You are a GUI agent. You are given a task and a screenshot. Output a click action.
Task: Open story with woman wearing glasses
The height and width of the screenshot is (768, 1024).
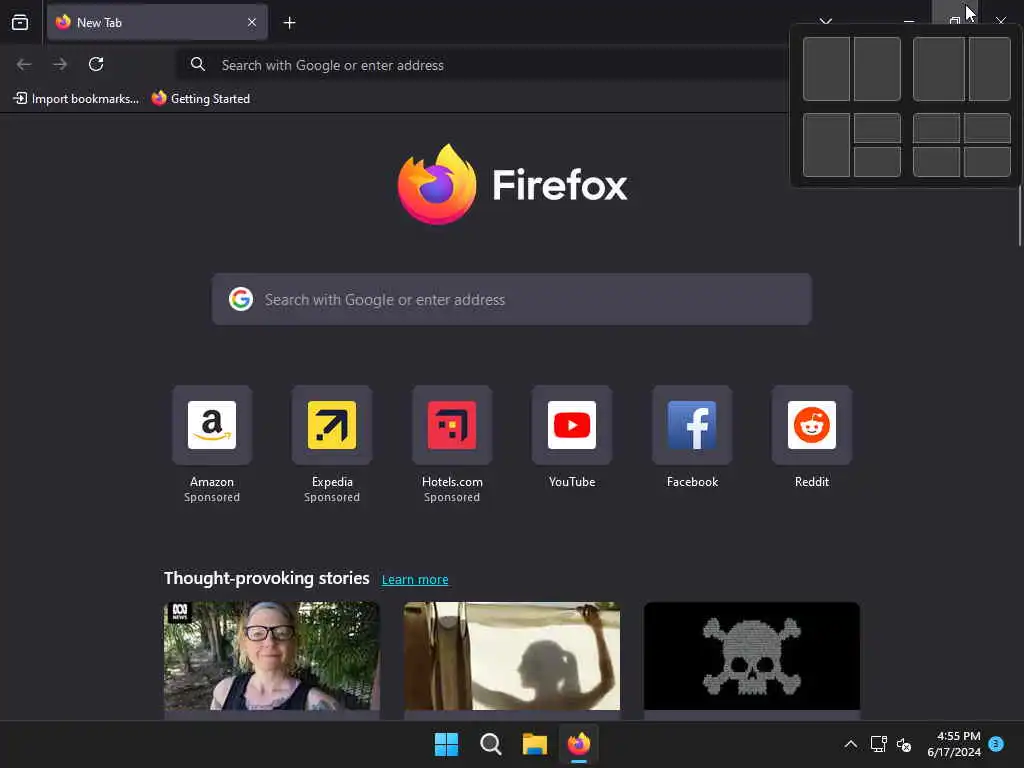click(x=272, y=657)
